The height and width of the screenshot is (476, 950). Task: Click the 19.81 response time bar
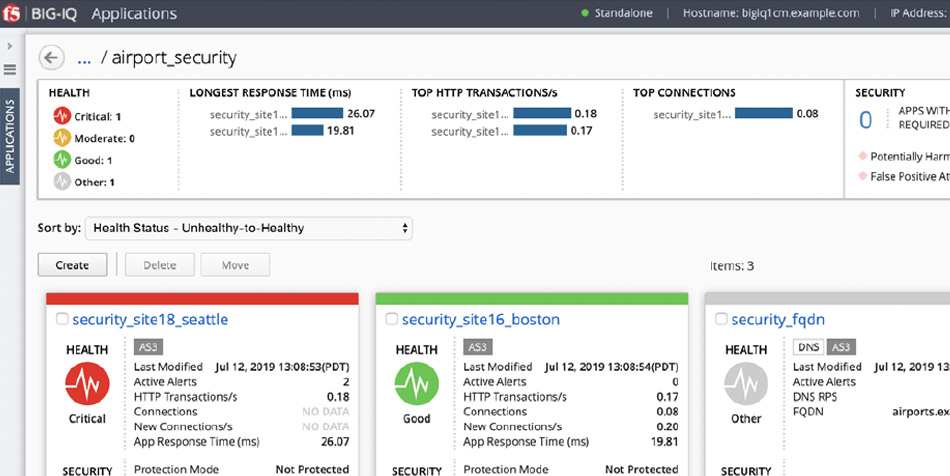(x=307, y=130)
